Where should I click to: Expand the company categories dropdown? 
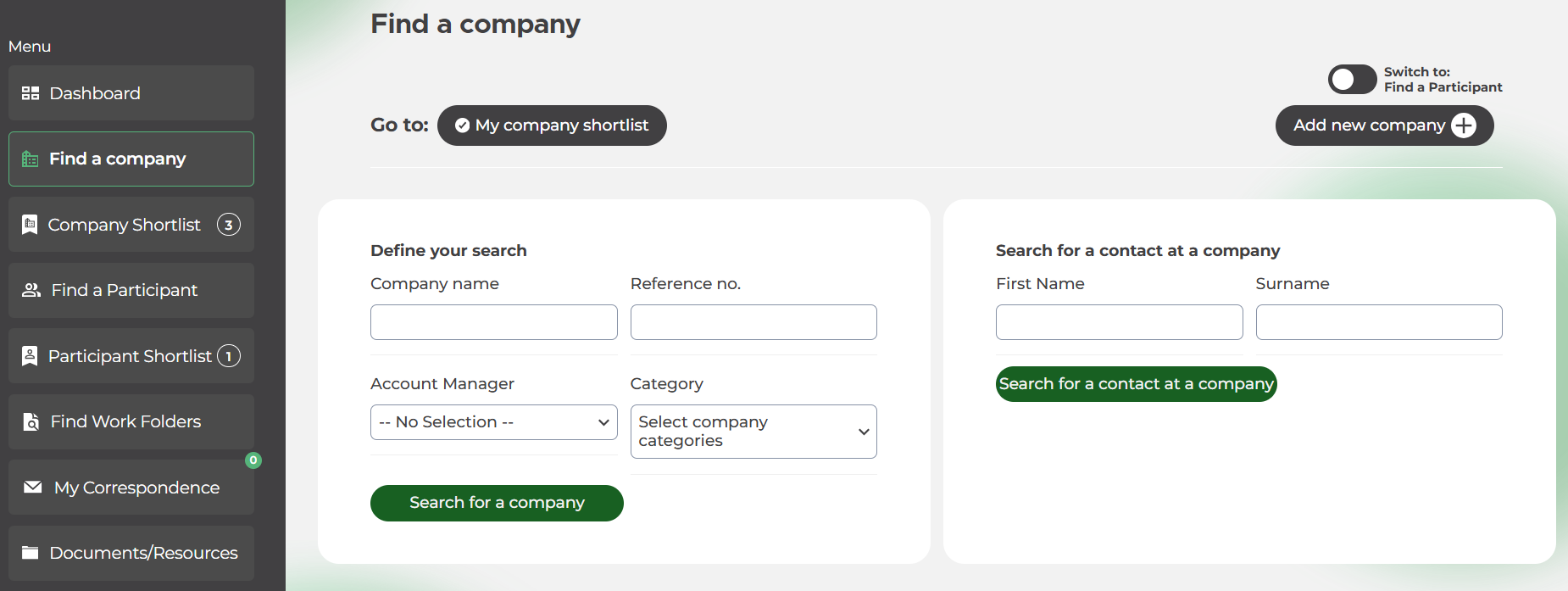(x=753, y=432)
